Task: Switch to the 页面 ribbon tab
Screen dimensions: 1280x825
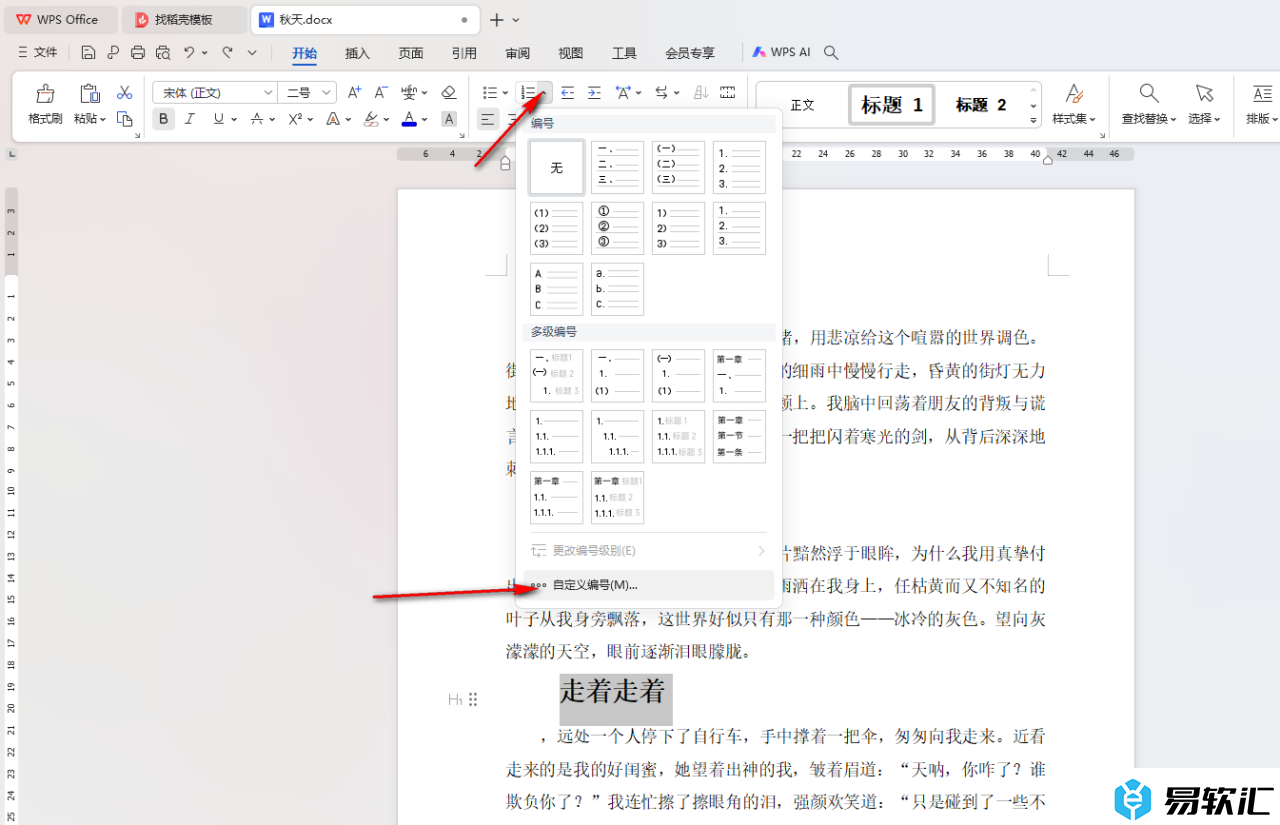Action: coord(411,53)
